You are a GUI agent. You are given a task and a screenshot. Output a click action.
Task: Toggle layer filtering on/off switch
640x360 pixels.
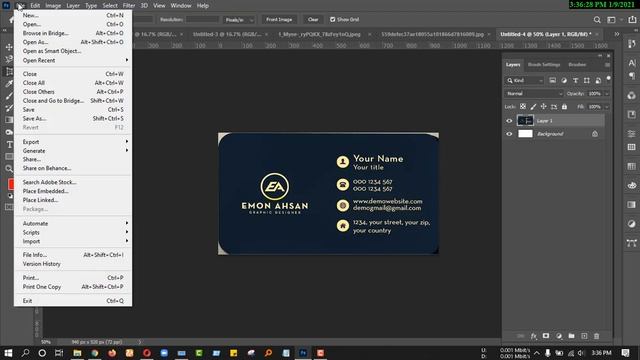pos(609,78)
